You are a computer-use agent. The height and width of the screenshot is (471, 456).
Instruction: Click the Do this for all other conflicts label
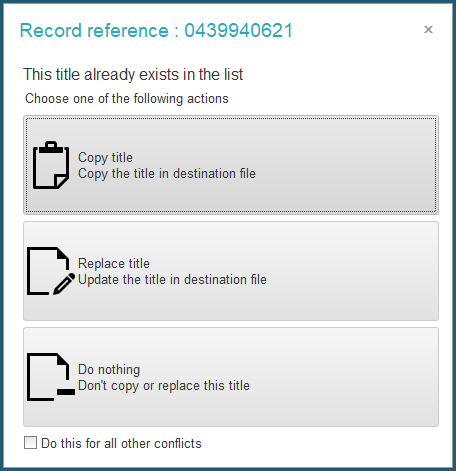click(x=121, y=444)
